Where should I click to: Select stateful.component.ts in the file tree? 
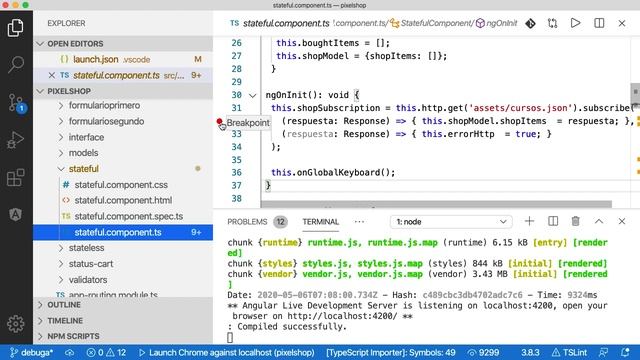pos(122,232)
